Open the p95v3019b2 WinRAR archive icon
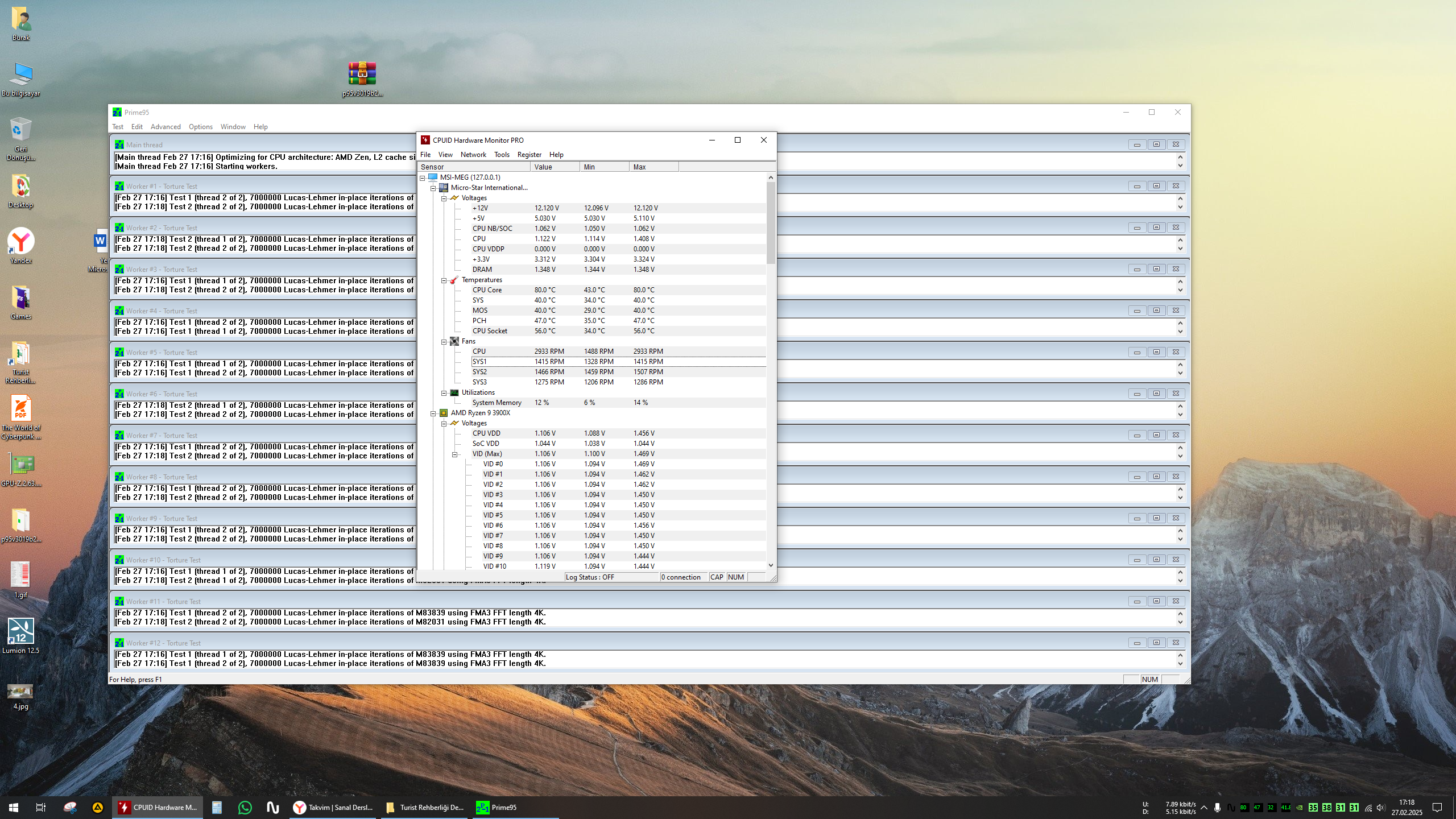This screenshot has width=1456, height=819. [x=362, y=79]
